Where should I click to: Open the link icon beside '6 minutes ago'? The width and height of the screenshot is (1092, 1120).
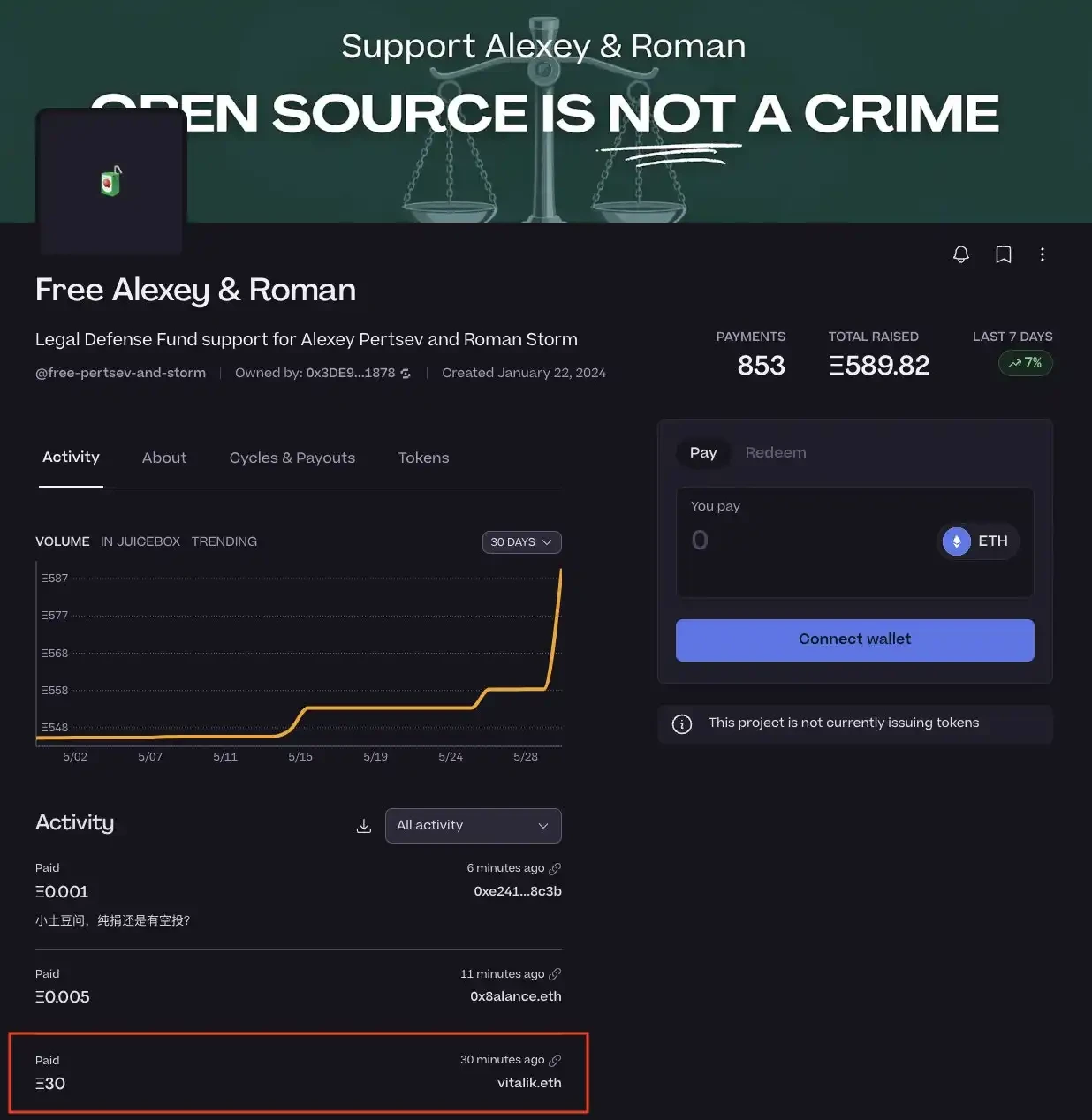[555, 869]
